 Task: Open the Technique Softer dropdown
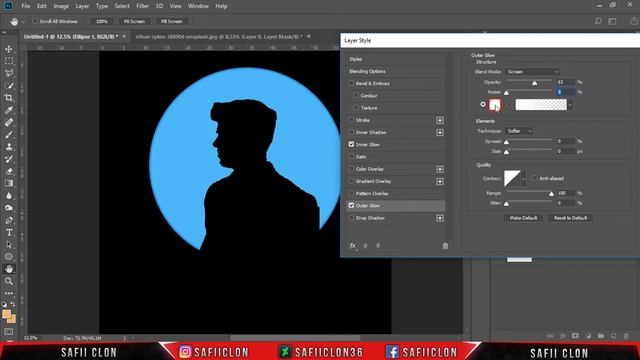(x=519, y=131)
